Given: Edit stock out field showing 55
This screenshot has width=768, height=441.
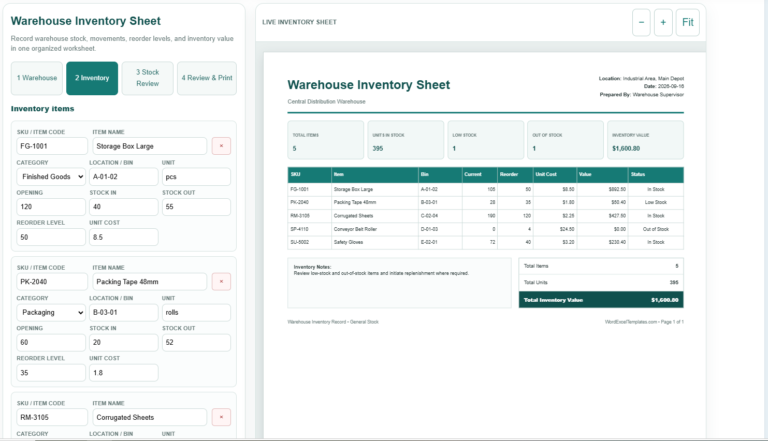Looking at the screenshot, I should (x=196, y=207).
